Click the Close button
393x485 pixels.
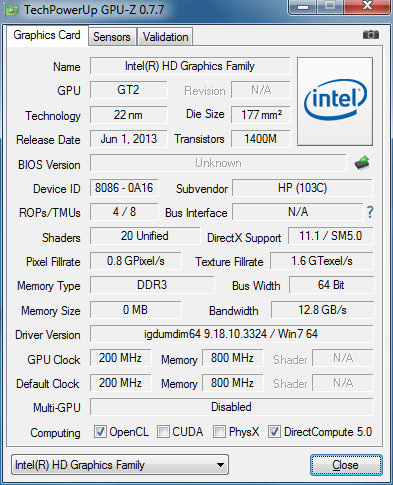346,465
